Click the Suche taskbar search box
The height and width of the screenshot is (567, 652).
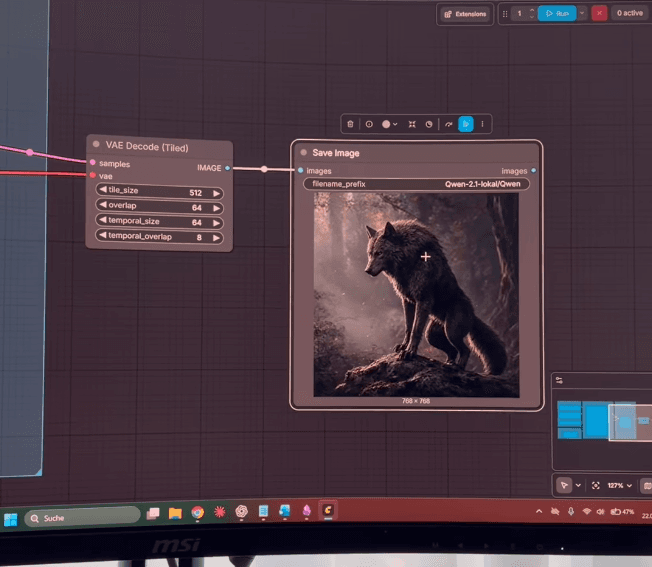point(82,518)
